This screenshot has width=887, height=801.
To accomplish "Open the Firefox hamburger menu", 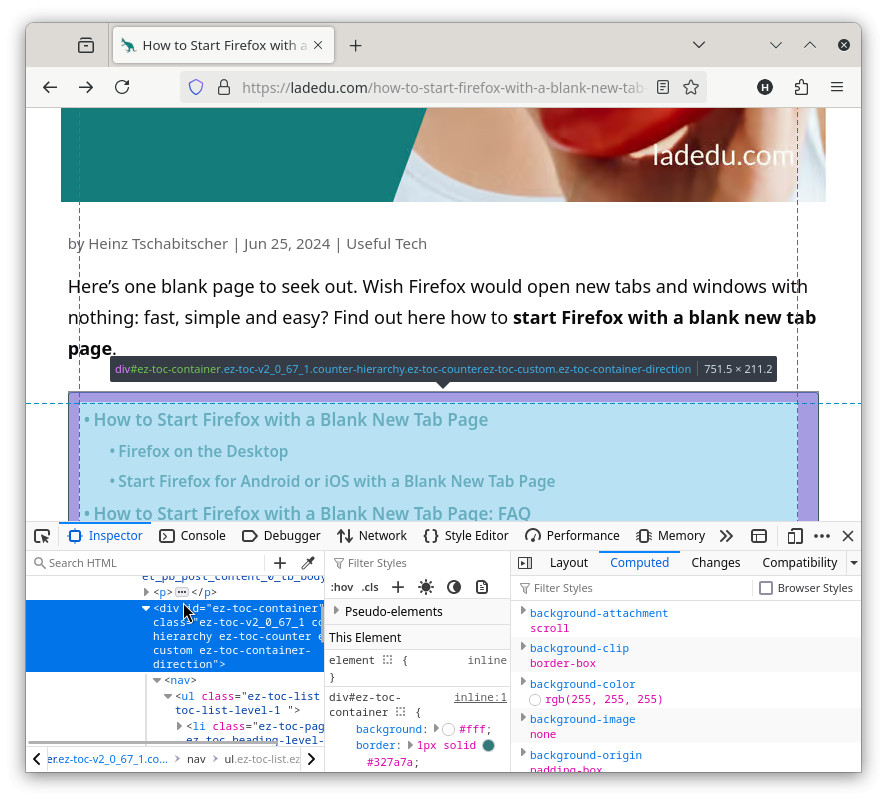I will point(837,87).
